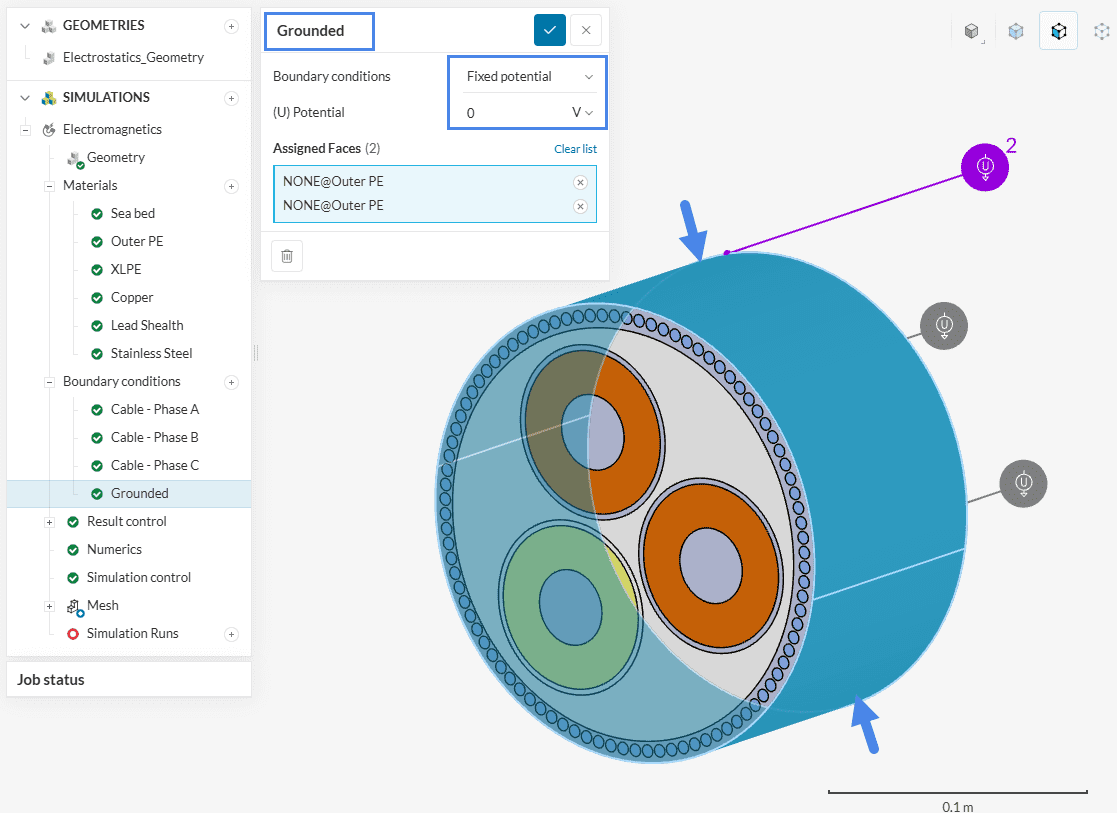Select the Cable - Phase A boundary condition

pyautogui.click(x=154, y=409)
